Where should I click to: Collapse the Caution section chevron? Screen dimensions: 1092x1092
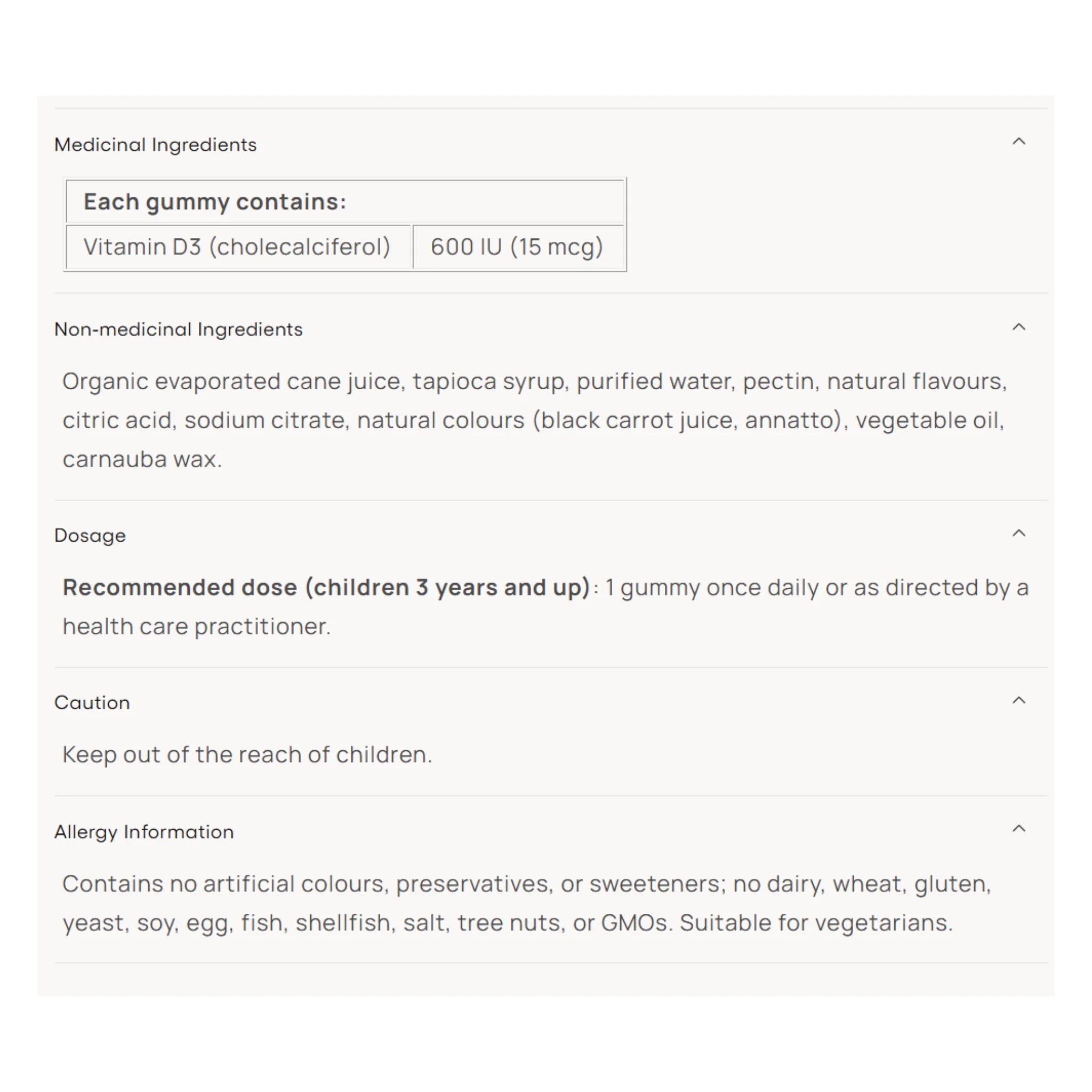point(1018,700)
